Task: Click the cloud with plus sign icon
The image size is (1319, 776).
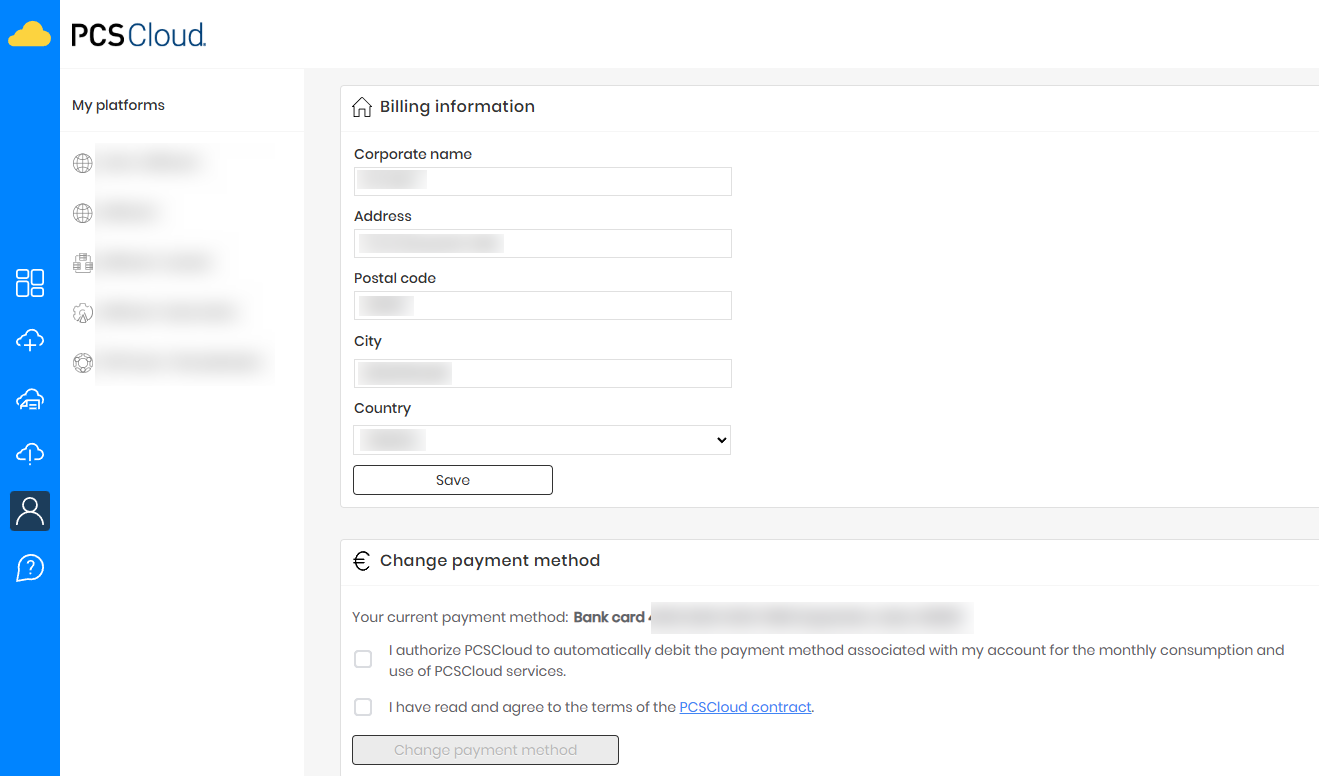Action: pos(30,340)
